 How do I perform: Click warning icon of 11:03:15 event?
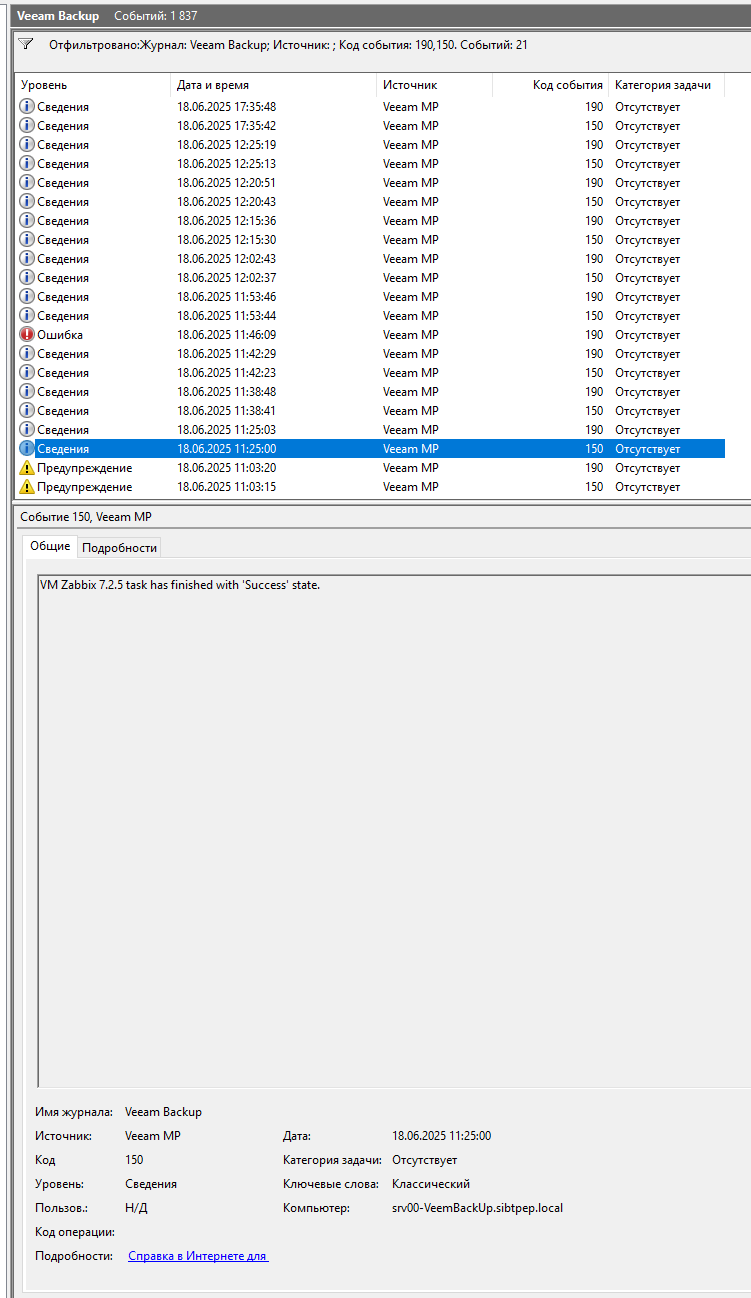[27, 487]
